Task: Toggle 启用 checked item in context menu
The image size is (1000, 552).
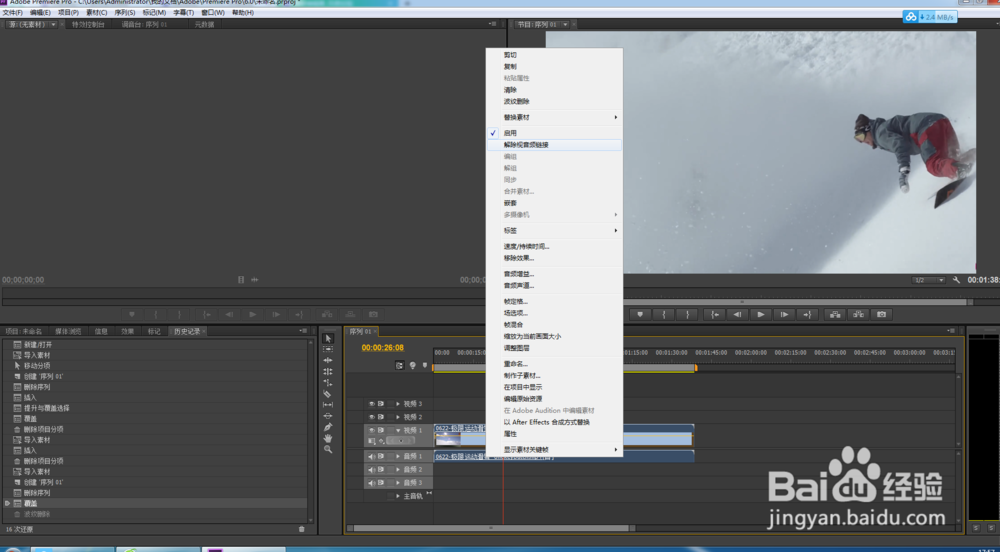Action: point(554,133)
